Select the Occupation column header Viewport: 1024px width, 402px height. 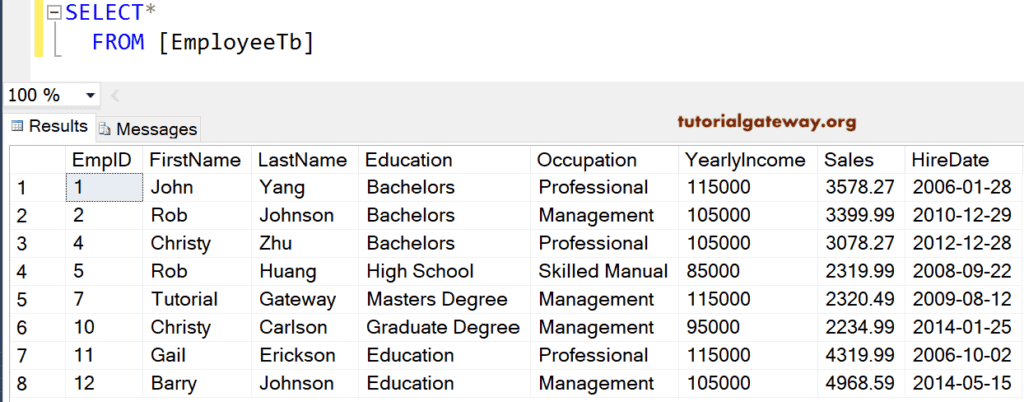pyautogui.click(x=586, y=160)
